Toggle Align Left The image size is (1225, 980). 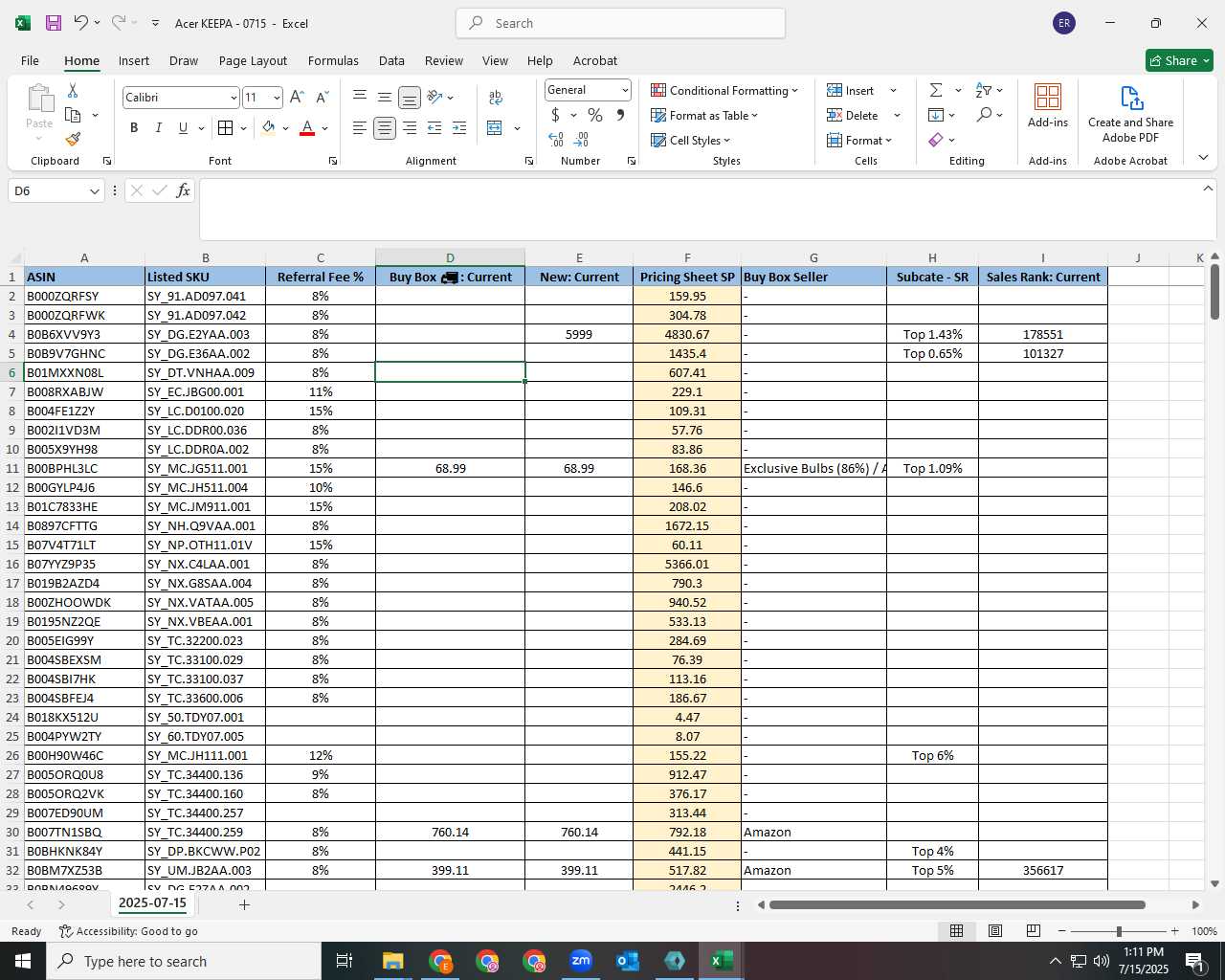[x=360, y=128]
